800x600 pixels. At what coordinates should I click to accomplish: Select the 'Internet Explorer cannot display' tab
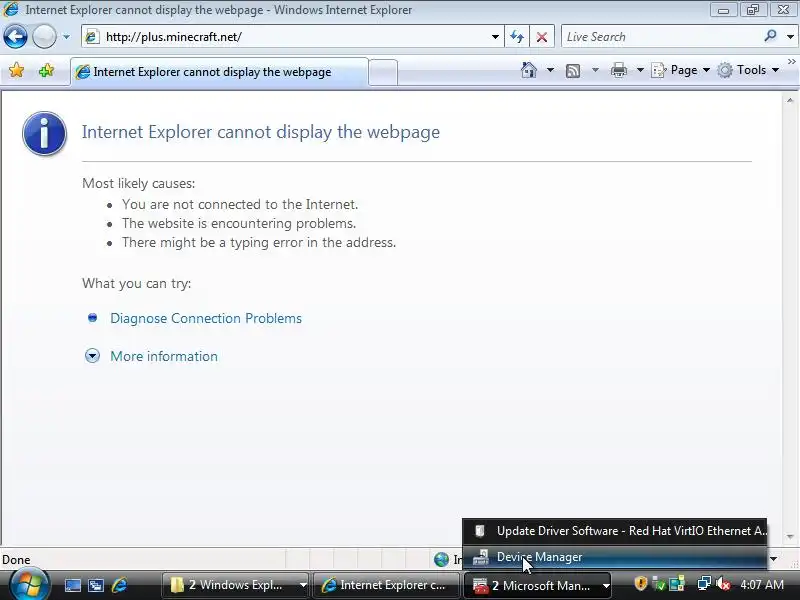pyautogui.click(x=219, y=72)
